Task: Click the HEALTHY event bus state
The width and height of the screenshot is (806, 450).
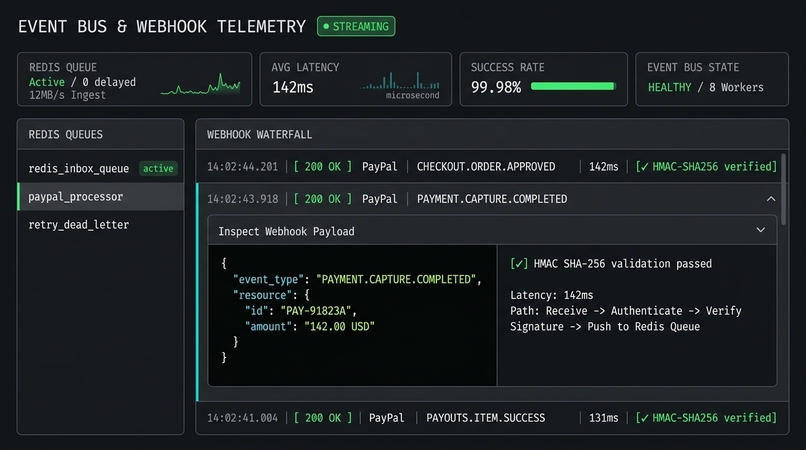Action: tap(670, 87)
